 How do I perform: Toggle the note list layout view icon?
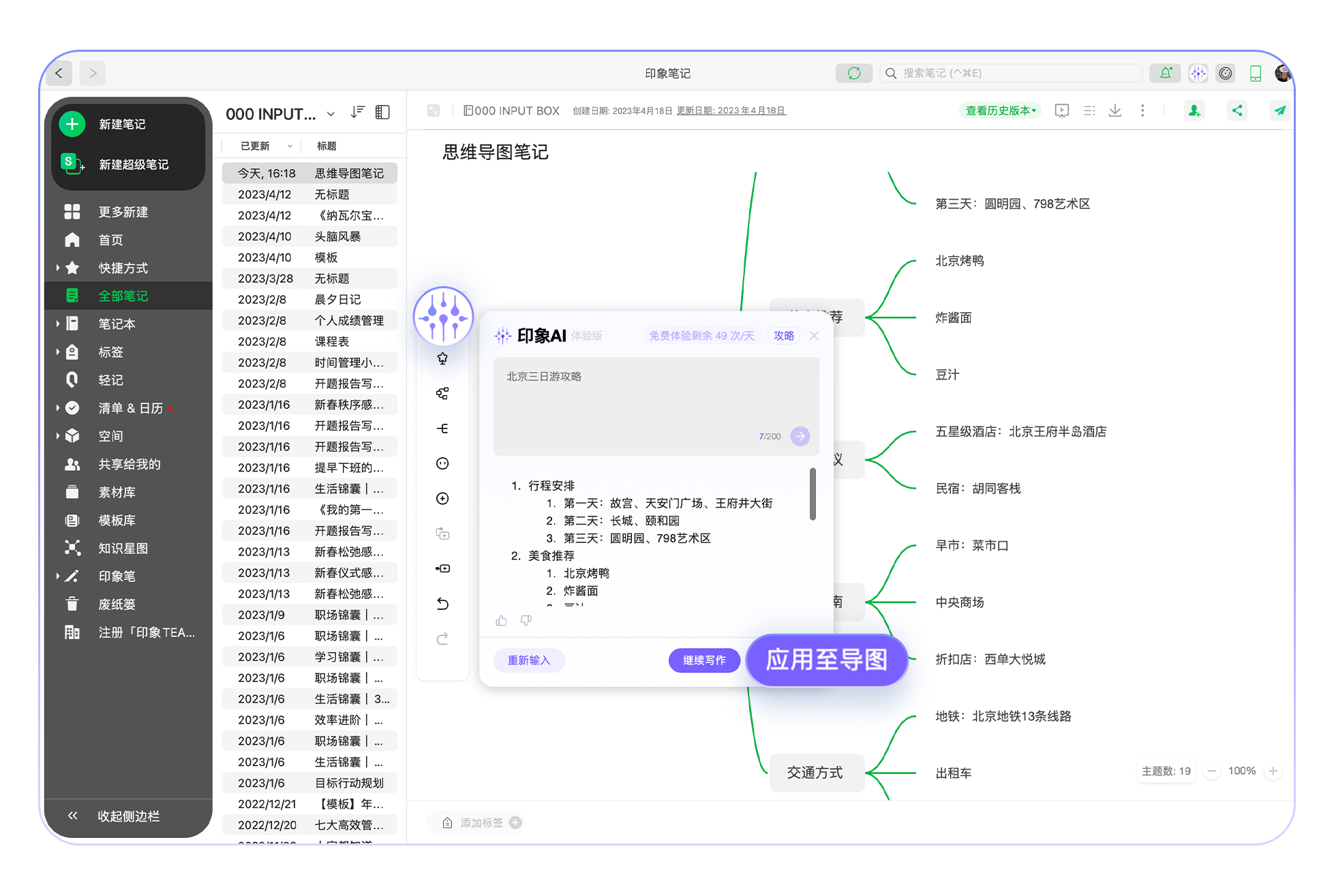(x=383, y=112)
